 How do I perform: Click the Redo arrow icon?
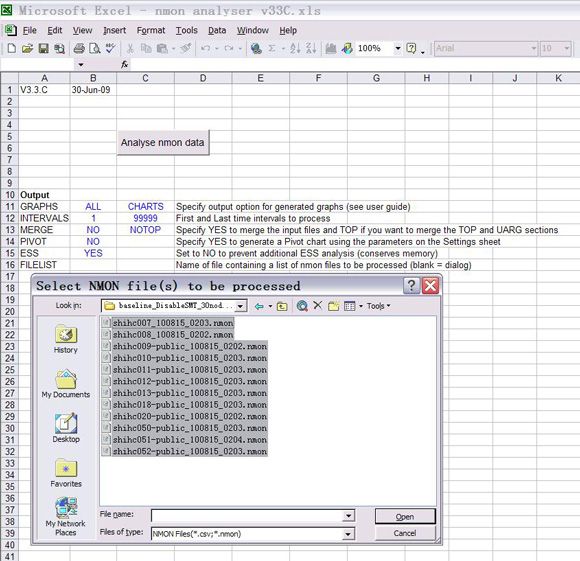tap(229, 48)
